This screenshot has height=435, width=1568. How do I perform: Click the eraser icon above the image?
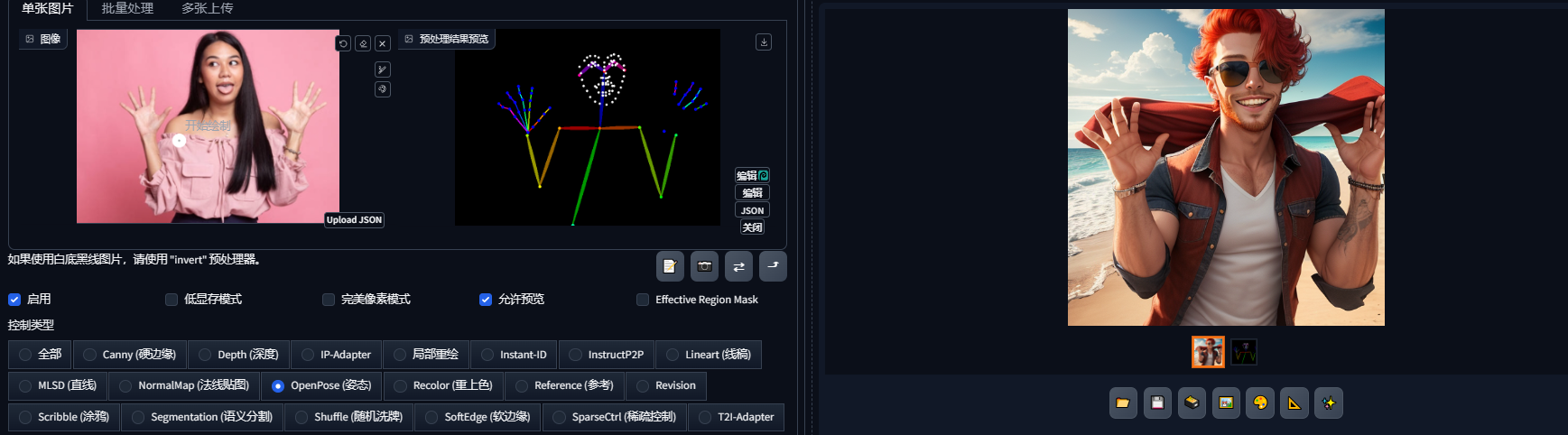363,43
